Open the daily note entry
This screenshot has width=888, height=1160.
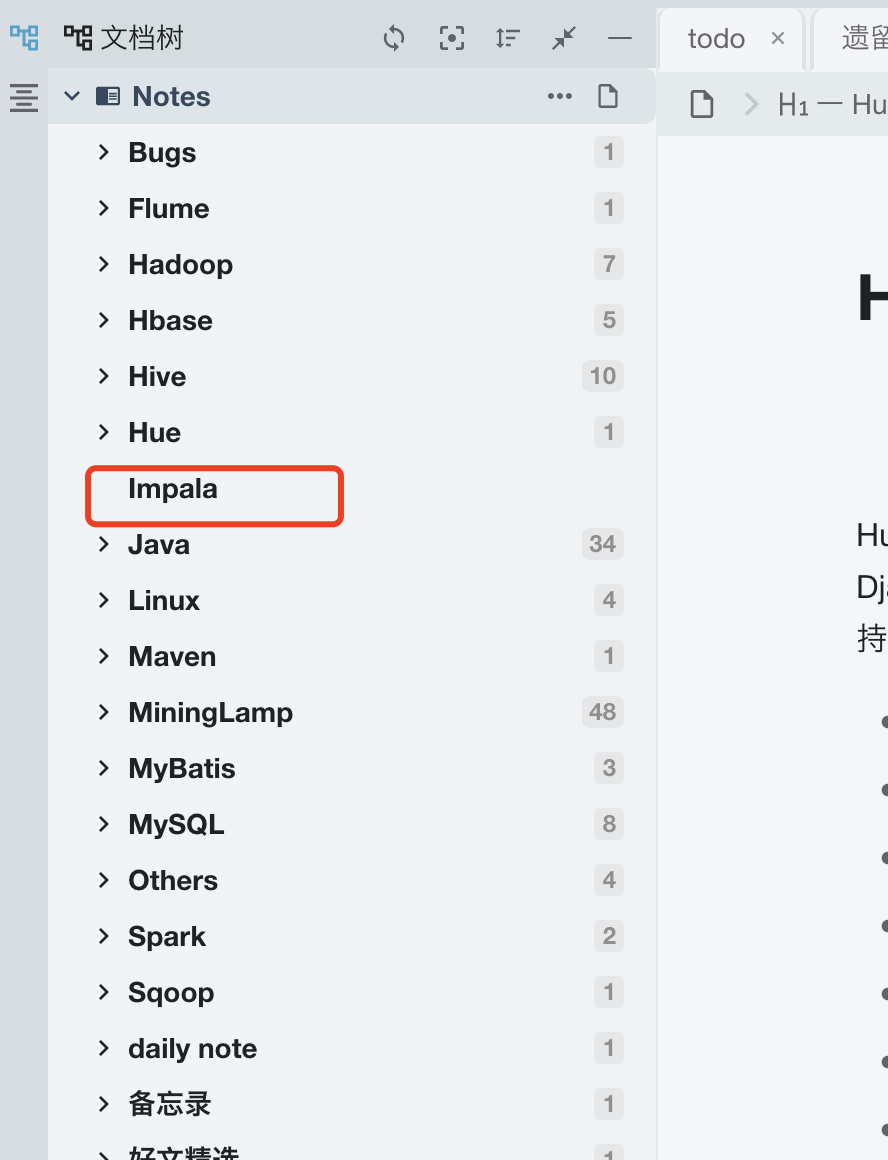192,1049
